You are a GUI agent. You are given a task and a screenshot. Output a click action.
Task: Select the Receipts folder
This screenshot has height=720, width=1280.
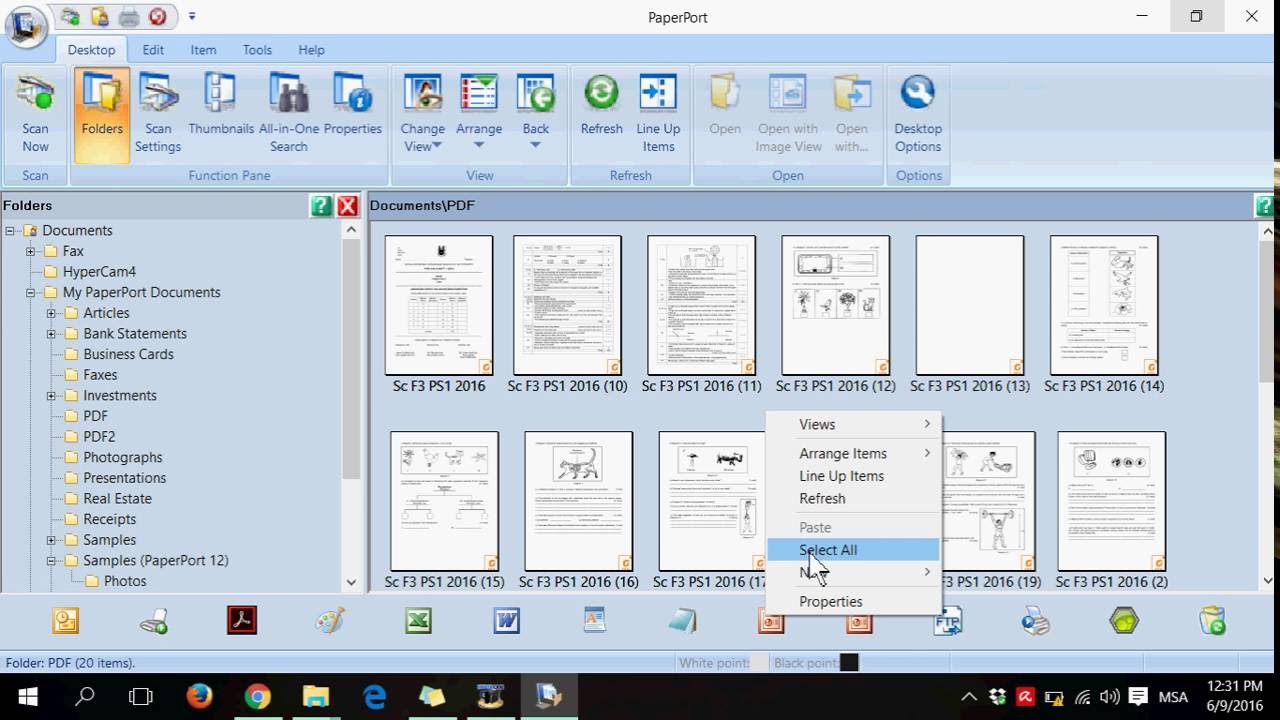tap(109, 519)
